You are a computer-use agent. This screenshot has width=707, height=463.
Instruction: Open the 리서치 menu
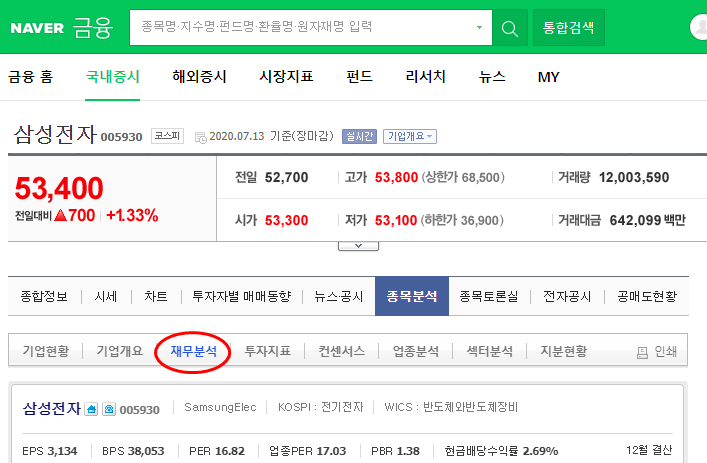coord(426,77)
